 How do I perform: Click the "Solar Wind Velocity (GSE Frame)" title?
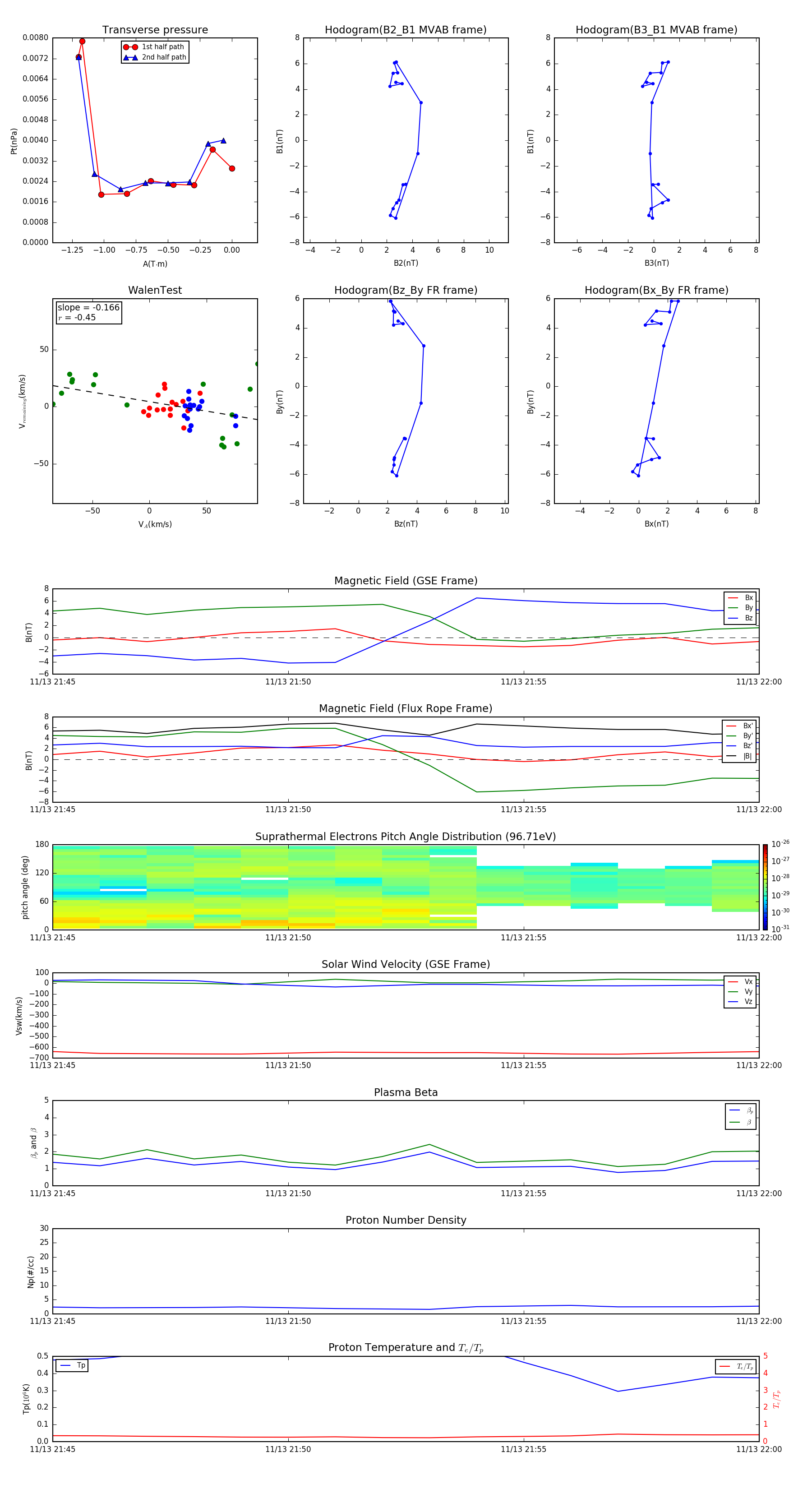pos(406,964)
